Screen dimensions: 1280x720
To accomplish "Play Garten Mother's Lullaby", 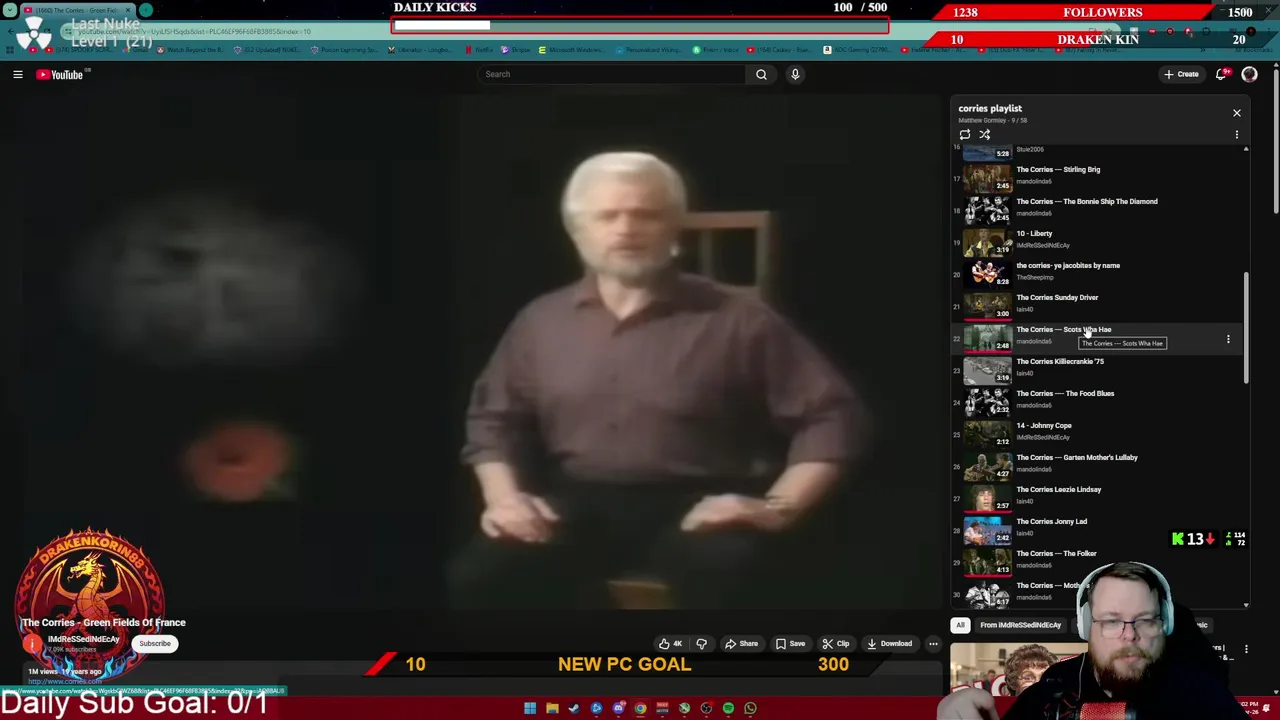I will pyautogui.click(x=1077, y=457).
